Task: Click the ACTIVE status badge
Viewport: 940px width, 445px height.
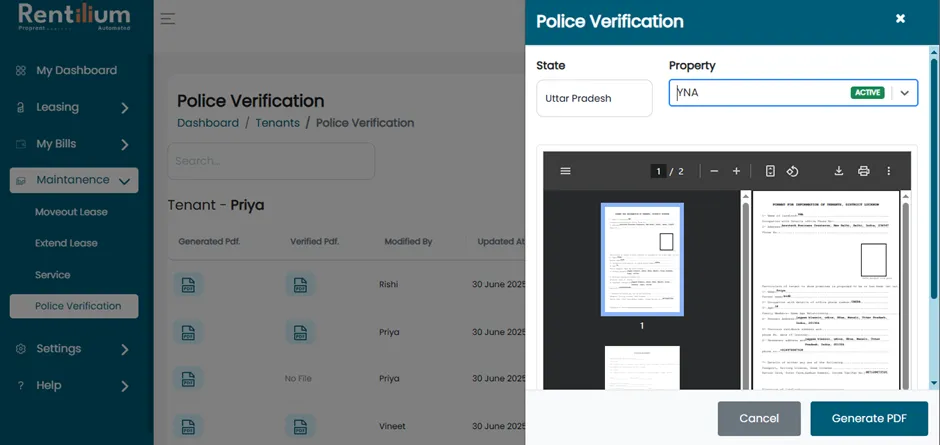Action: (x=867, y=93)
